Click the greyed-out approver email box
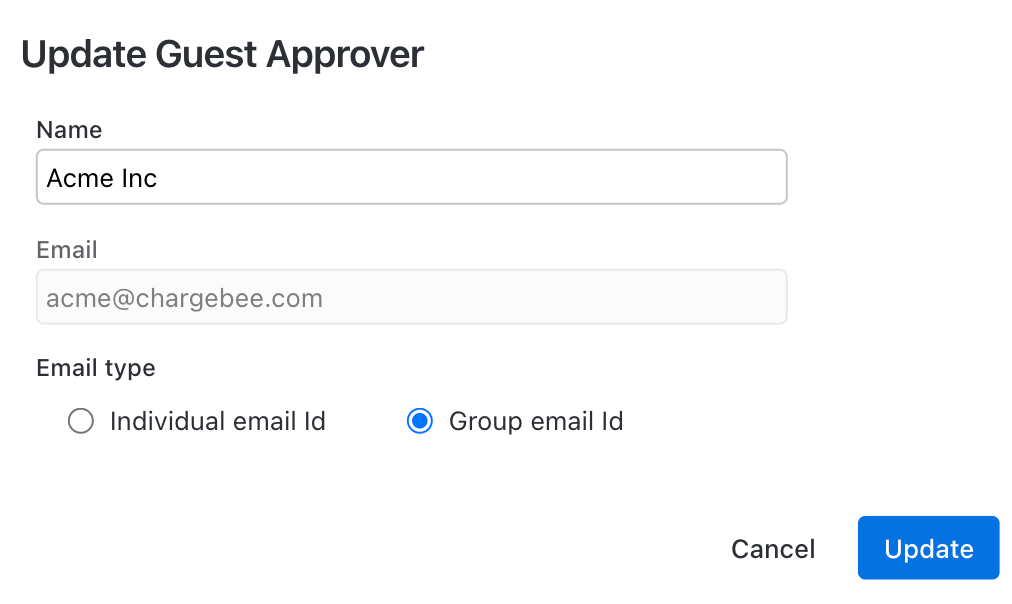Image resolution: width=1012 pixels, height=604 pixels. [411, 297]
